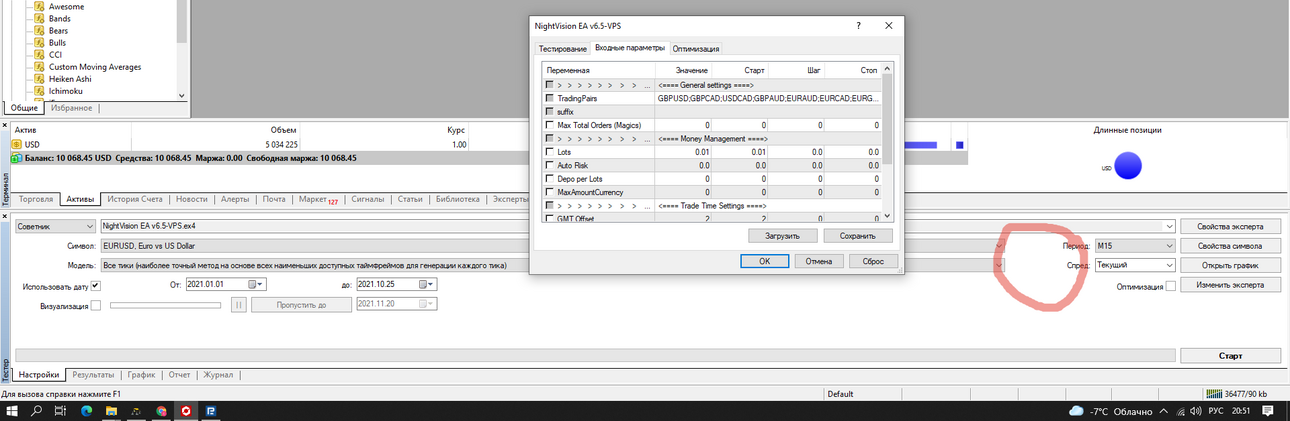Switch to Избранное navigator tab
The width and height of the screenshot is (1290, 421).
[72, 108]
